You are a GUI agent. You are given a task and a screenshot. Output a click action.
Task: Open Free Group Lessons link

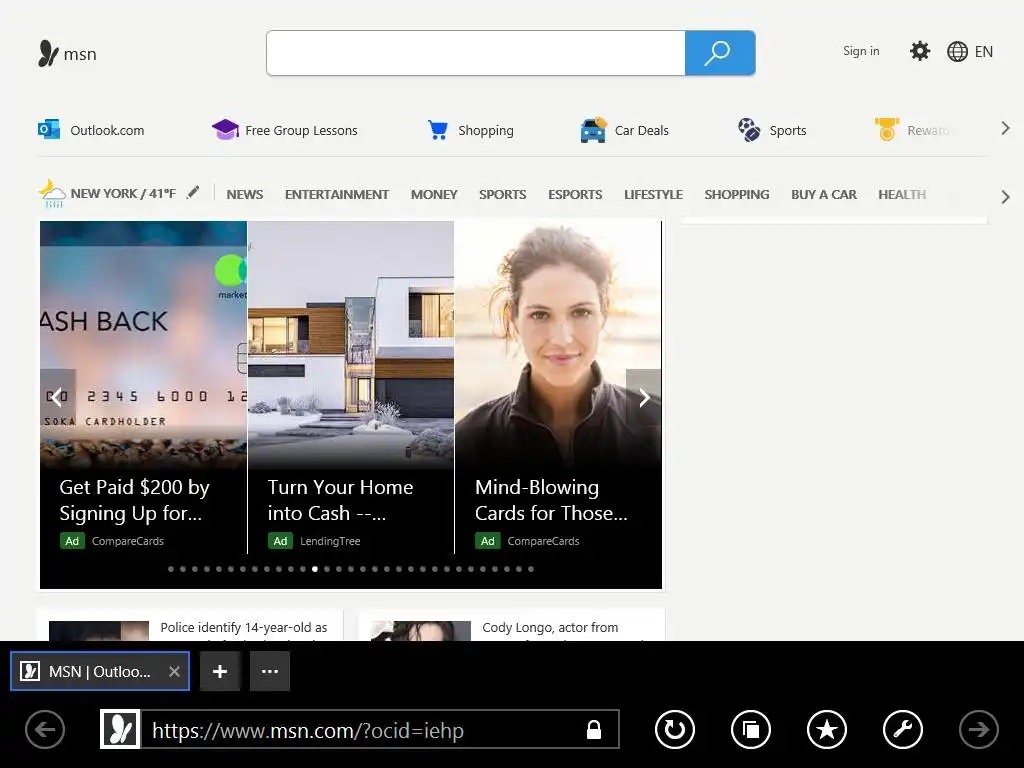pos(301,131)
